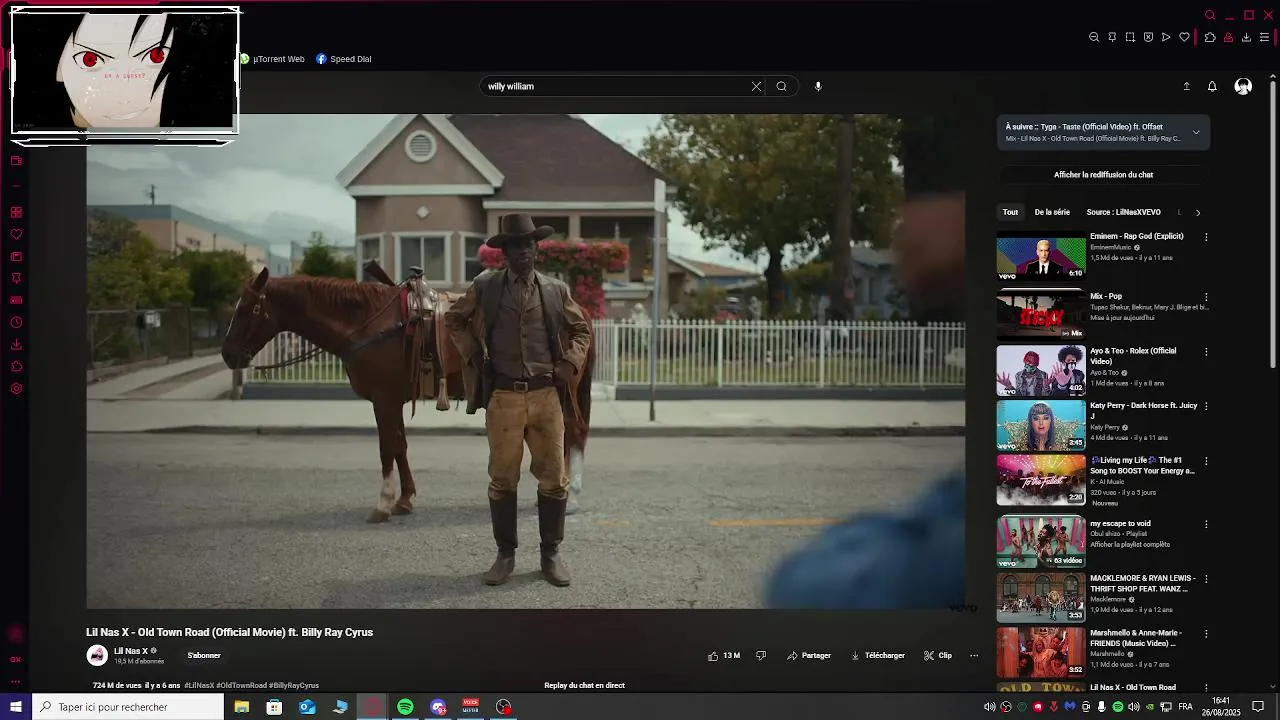The image size is (1280, 720).
Task: Open sidebar bookmarks heart icon
Action: click(16, 234)
